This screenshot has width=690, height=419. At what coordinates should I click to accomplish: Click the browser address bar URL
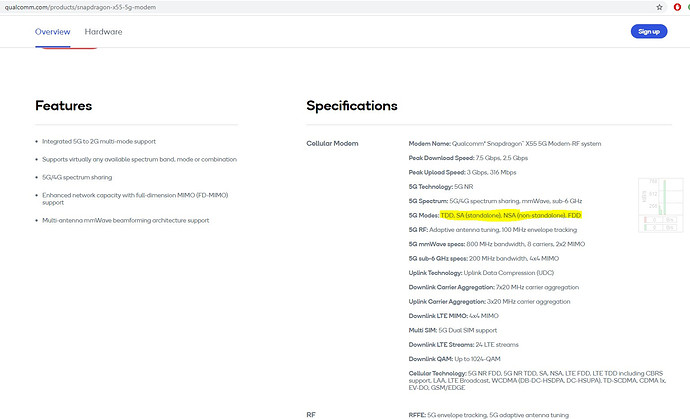coord(80,7)
